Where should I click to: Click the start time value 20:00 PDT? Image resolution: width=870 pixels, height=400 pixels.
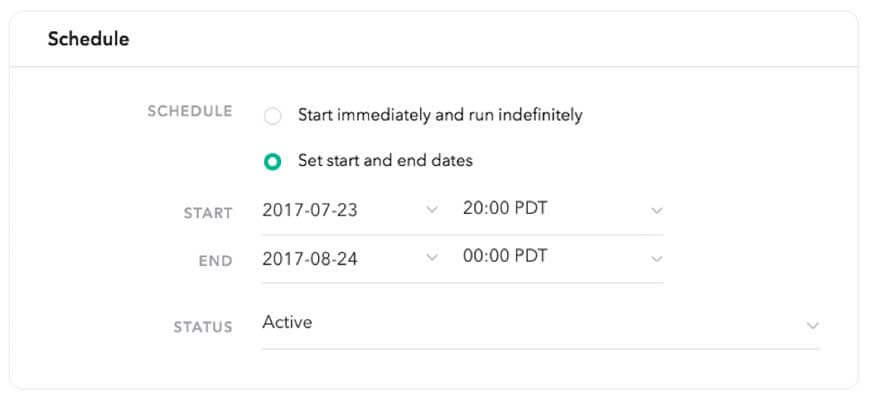(505, 209)
